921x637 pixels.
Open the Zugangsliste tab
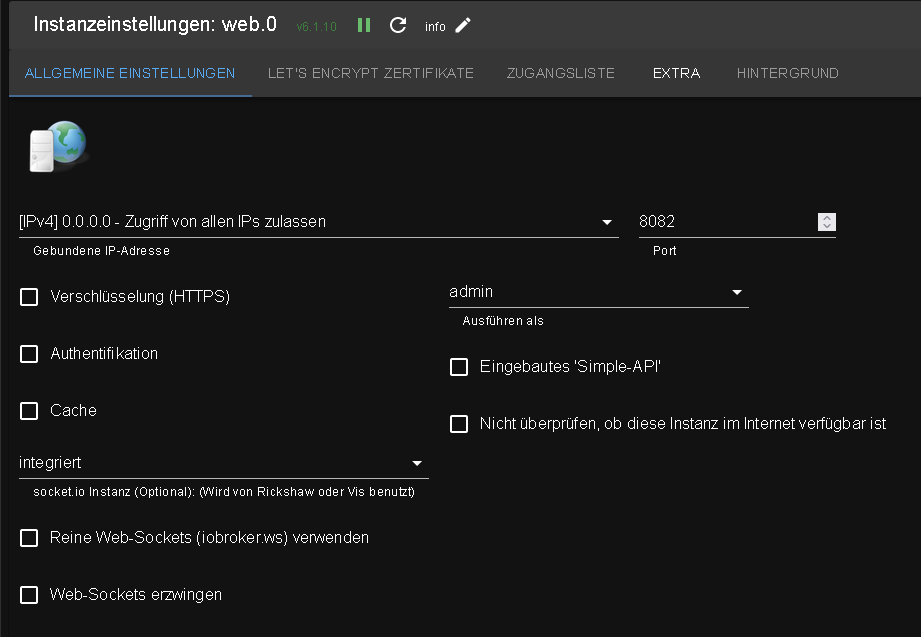[x=561, y=73]
